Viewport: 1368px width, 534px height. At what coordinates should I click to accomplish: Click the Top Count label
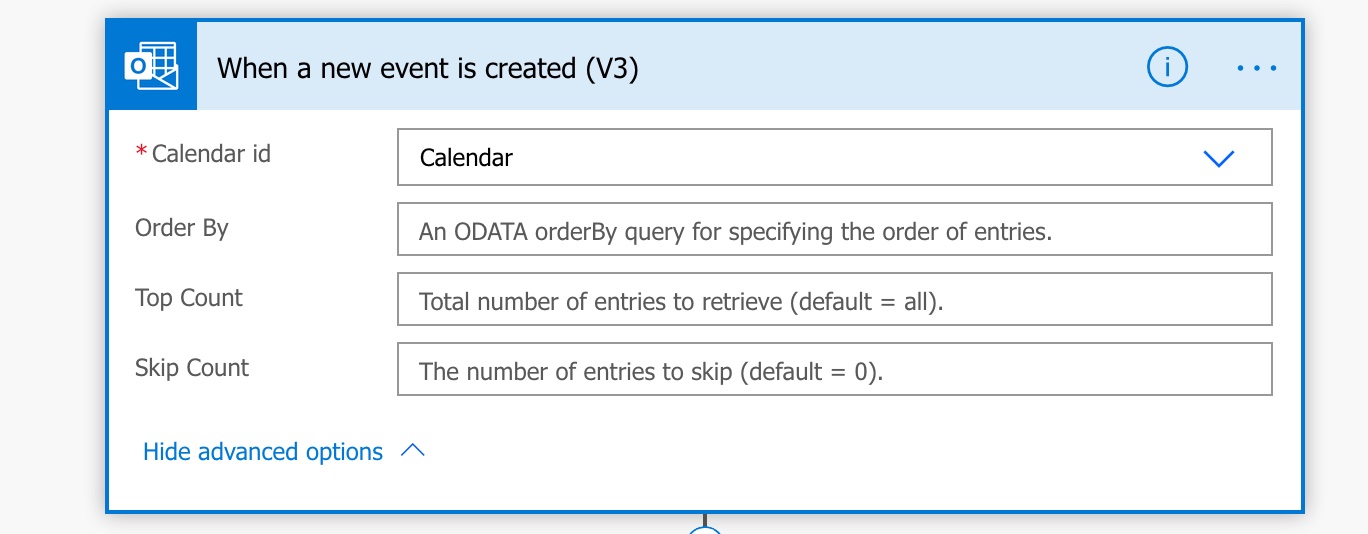click(x=189, y=298)
